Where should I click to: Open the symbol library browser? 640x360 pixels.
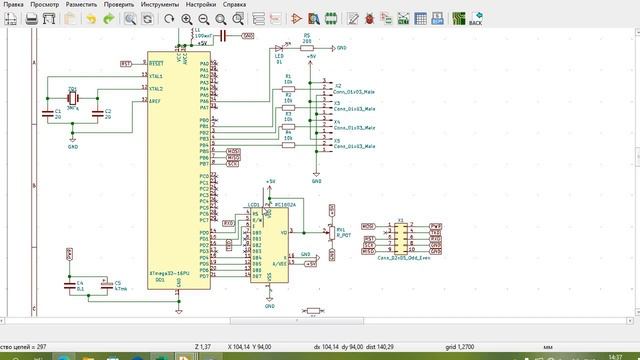(314, 19)
